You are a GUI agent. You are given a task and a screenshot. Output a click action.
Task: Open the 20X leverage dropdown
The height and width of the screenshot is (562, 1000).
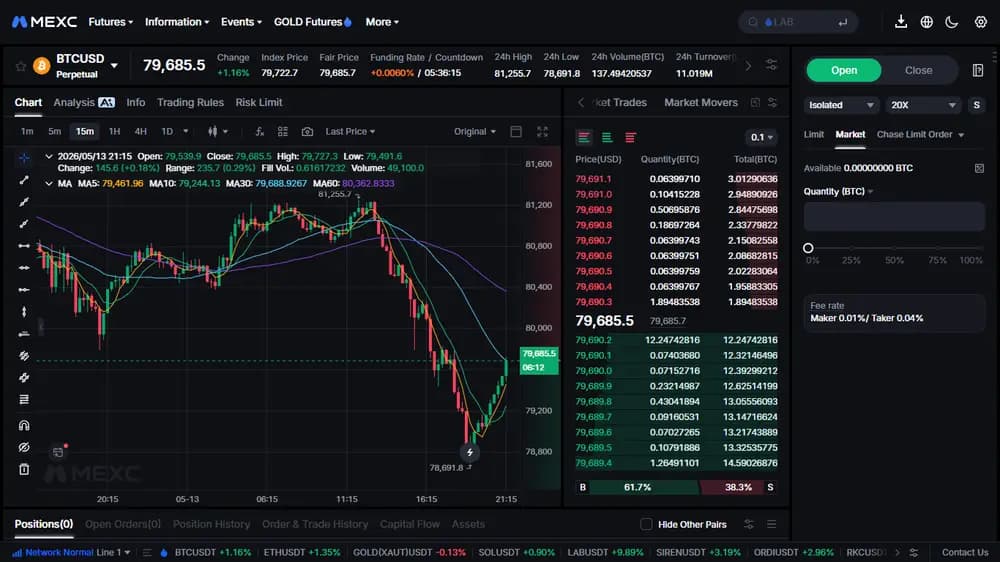[923, 105]
